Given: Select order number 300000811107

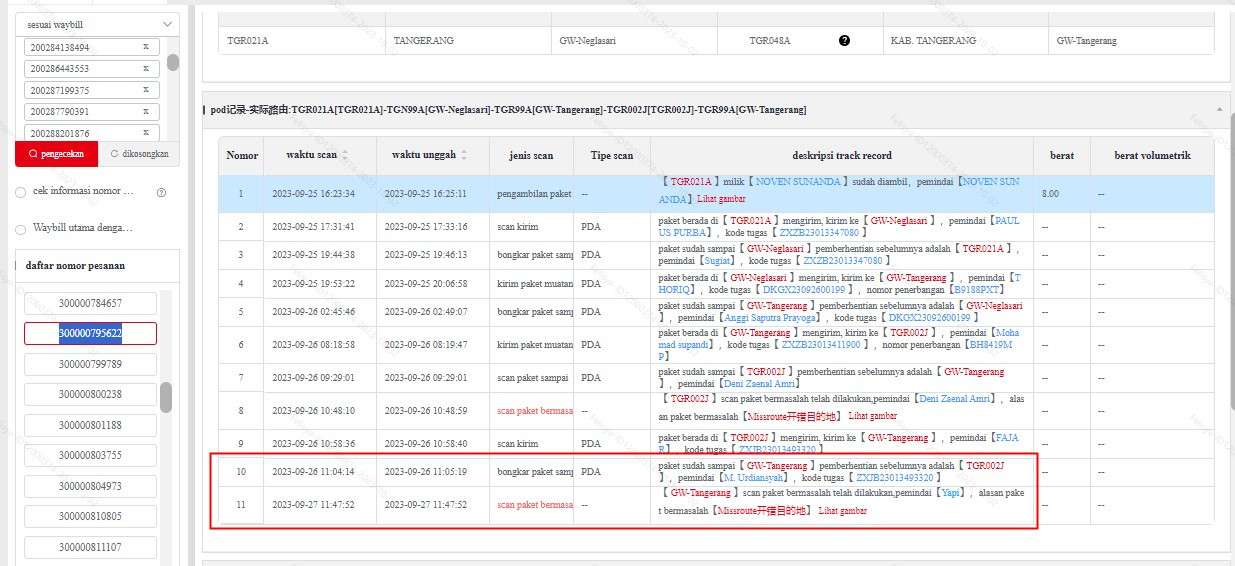Looking at the screenshot, I should [90, 547].
